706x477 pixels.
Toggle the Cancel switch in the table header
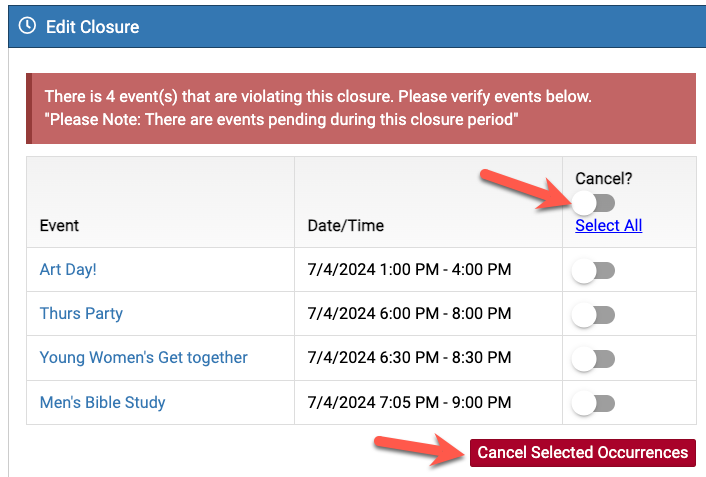(595, 203)
